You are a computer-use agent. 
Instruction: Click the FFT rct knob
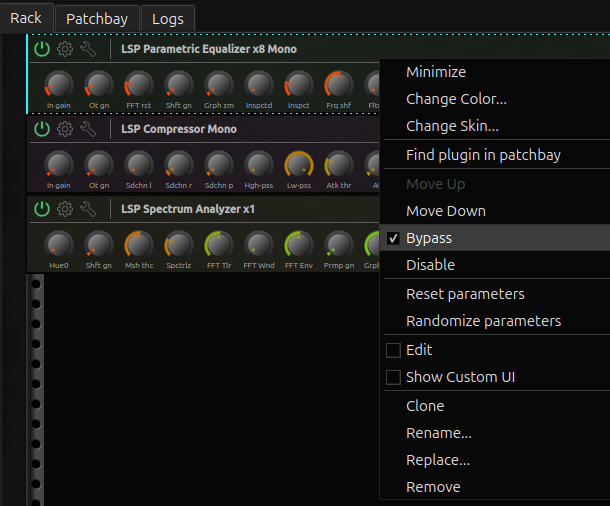point(139,84)
